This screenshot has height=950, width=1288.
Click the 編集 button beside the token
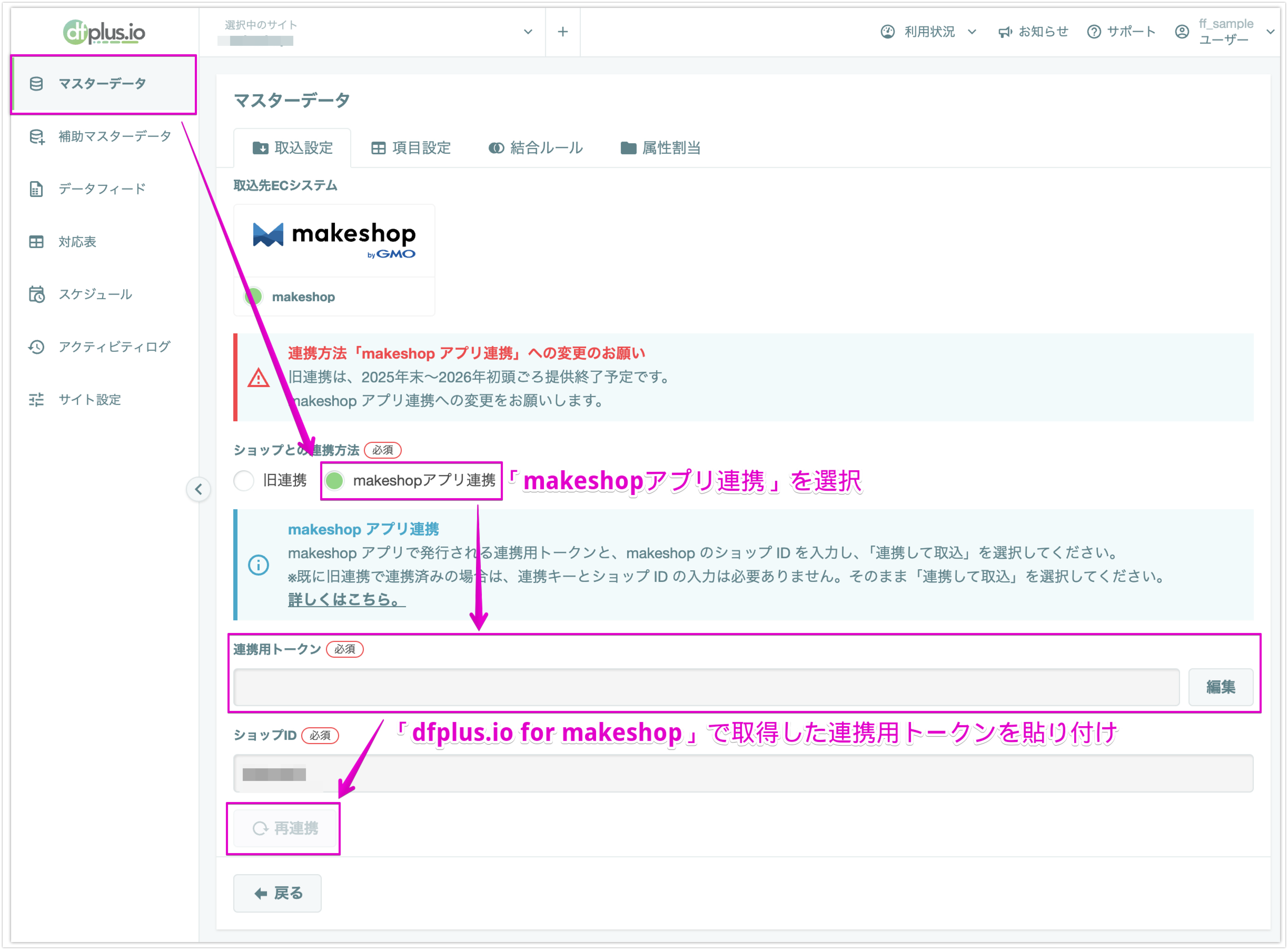tap(1221, 688)
